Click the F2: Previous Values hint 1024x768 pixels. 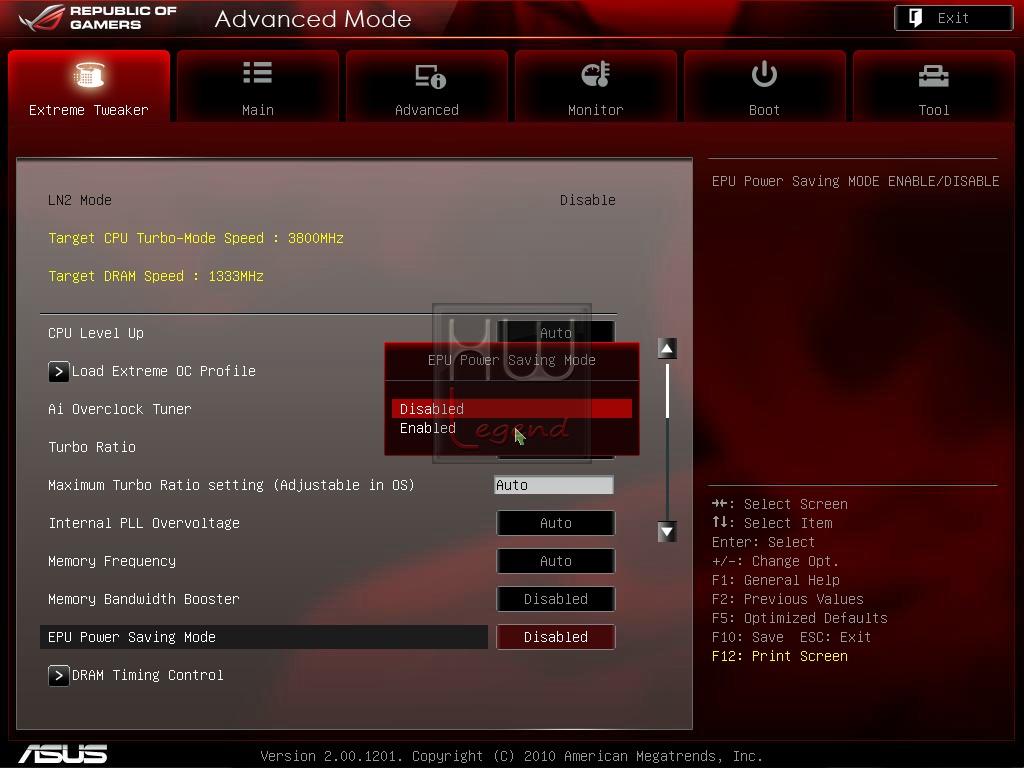pyautogui.click(x=788, y=599)
